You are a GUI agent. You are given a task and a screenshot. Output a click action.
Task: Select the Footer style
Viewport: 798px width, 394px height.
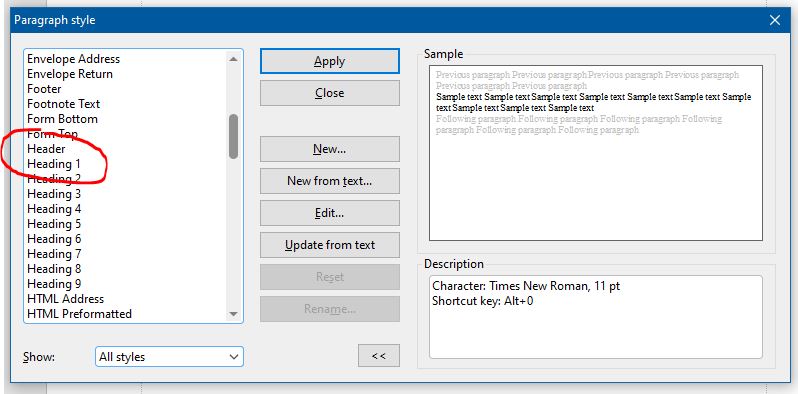click(x=44, y=89)
